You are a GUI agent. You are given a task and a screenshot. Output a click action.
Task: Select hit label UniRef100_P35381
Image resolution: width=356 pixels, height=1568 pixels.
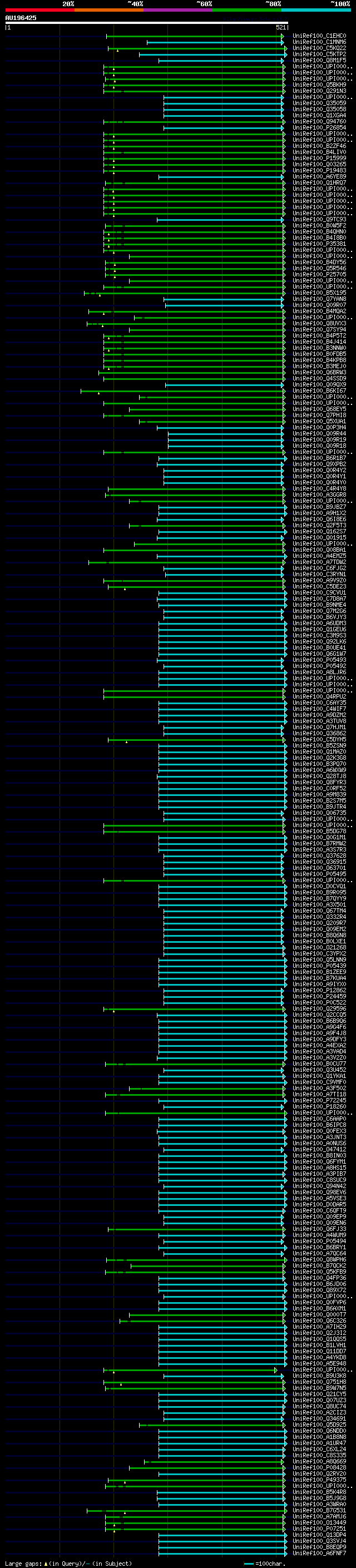click(319, 244)
